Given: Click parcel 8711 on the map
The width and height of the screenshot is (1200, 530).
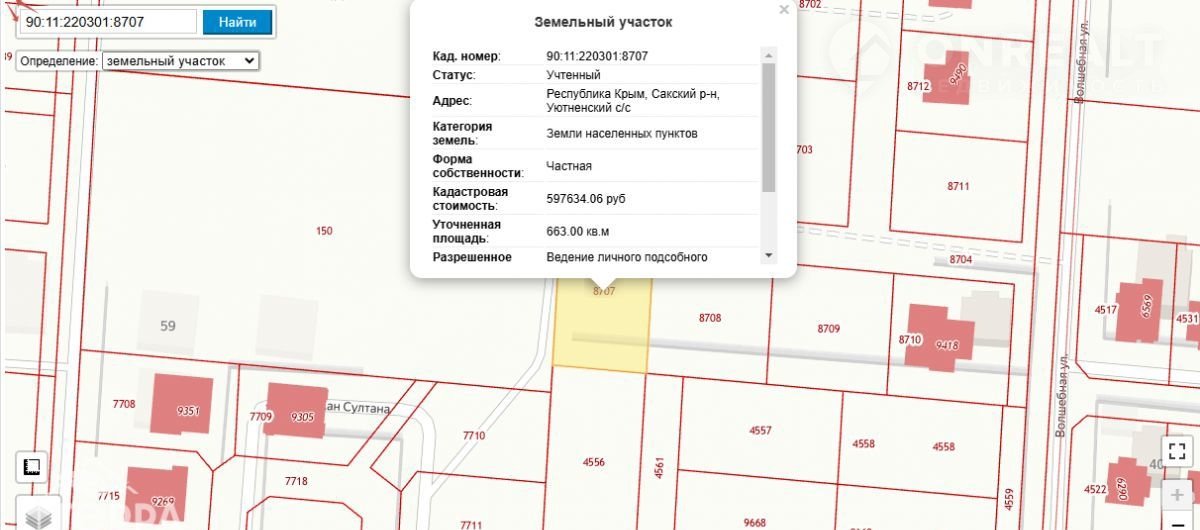Looking at the screenshot, I should coord(958,186).
